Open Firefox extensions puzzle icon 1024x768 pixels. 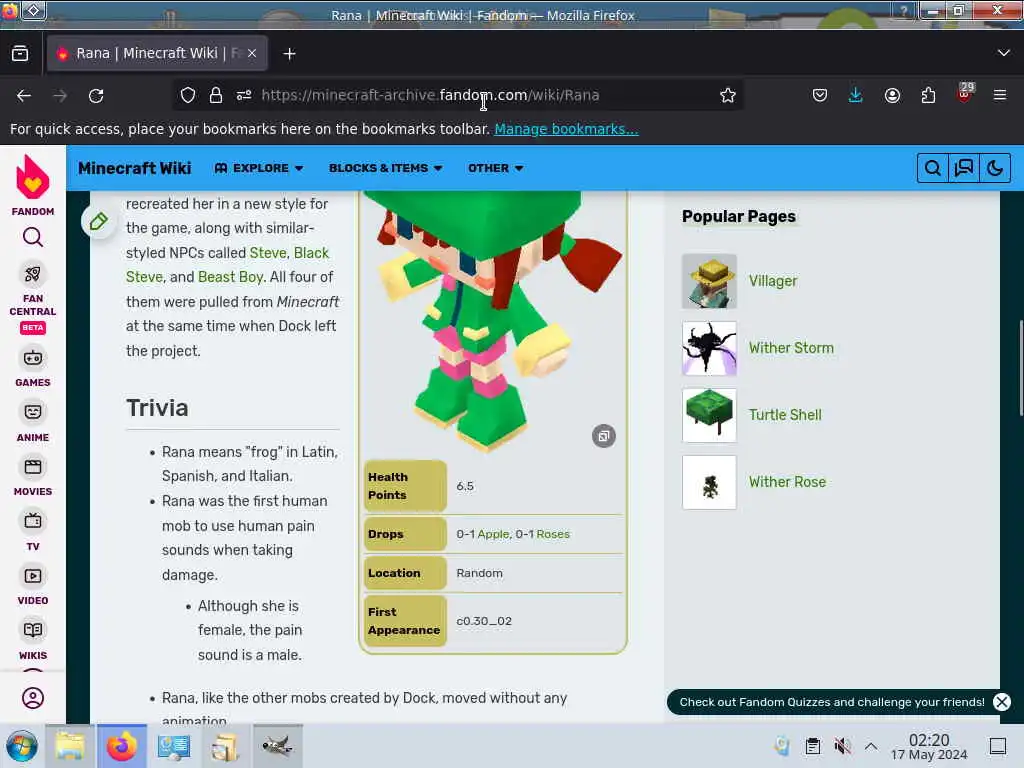point(928,95)
